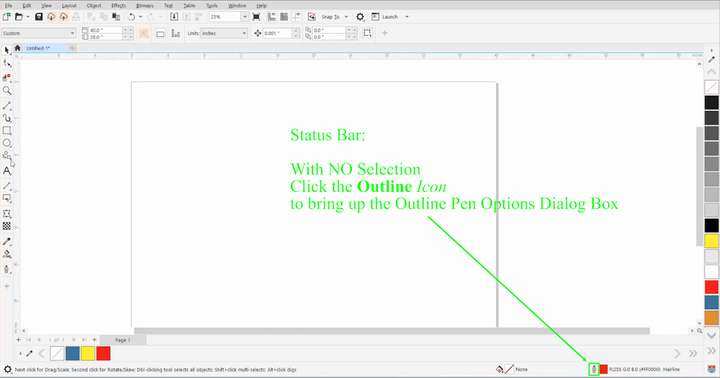Screen dimensions: 720x378
Task: Toggle show grid button
Action: (284, 17)
